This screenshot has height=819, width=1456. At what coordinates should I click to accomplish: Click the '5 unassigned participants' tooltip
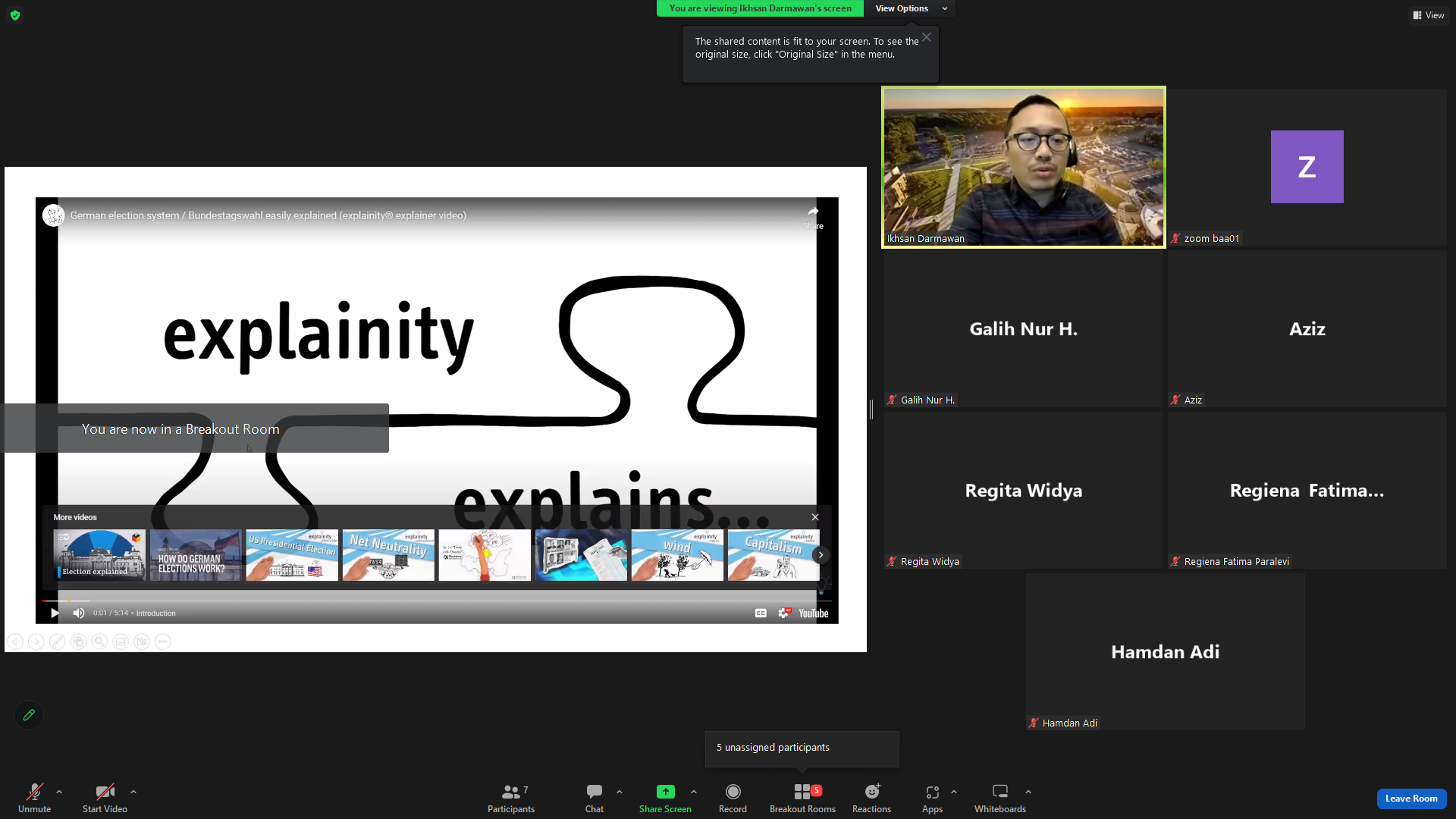pyautogui.click(x=802, y=748)
